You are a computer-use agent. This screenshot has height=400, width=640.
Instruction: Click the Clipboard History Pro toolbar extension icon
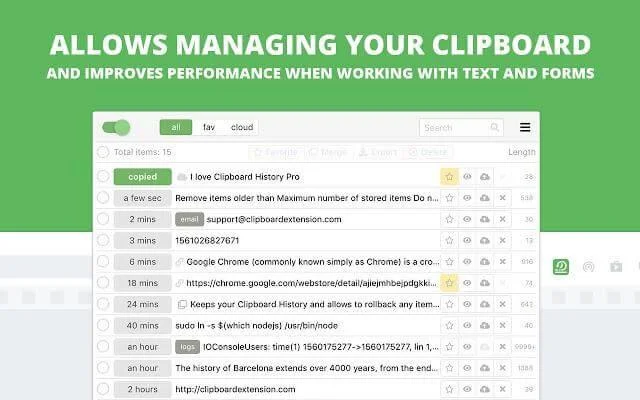coord(561,267)
